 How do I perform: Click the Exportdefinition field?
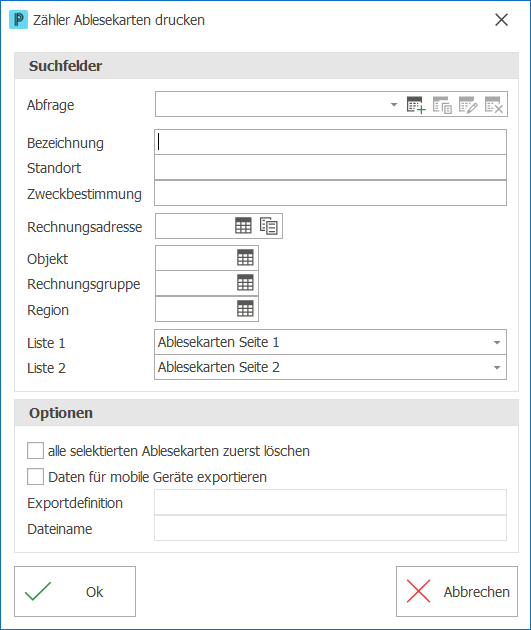coord(330,502)
